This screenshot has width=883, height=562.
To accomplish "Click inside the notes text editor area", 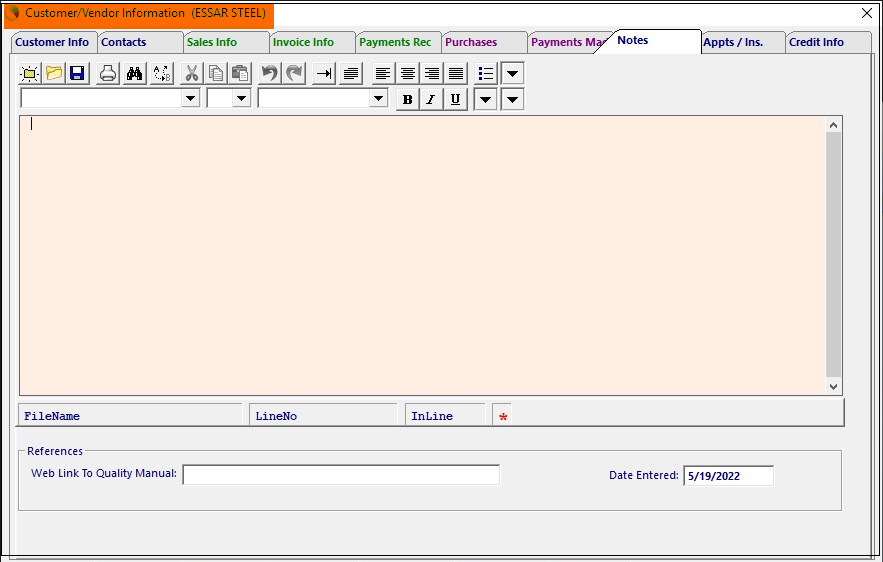I will [x=422, y=255].
